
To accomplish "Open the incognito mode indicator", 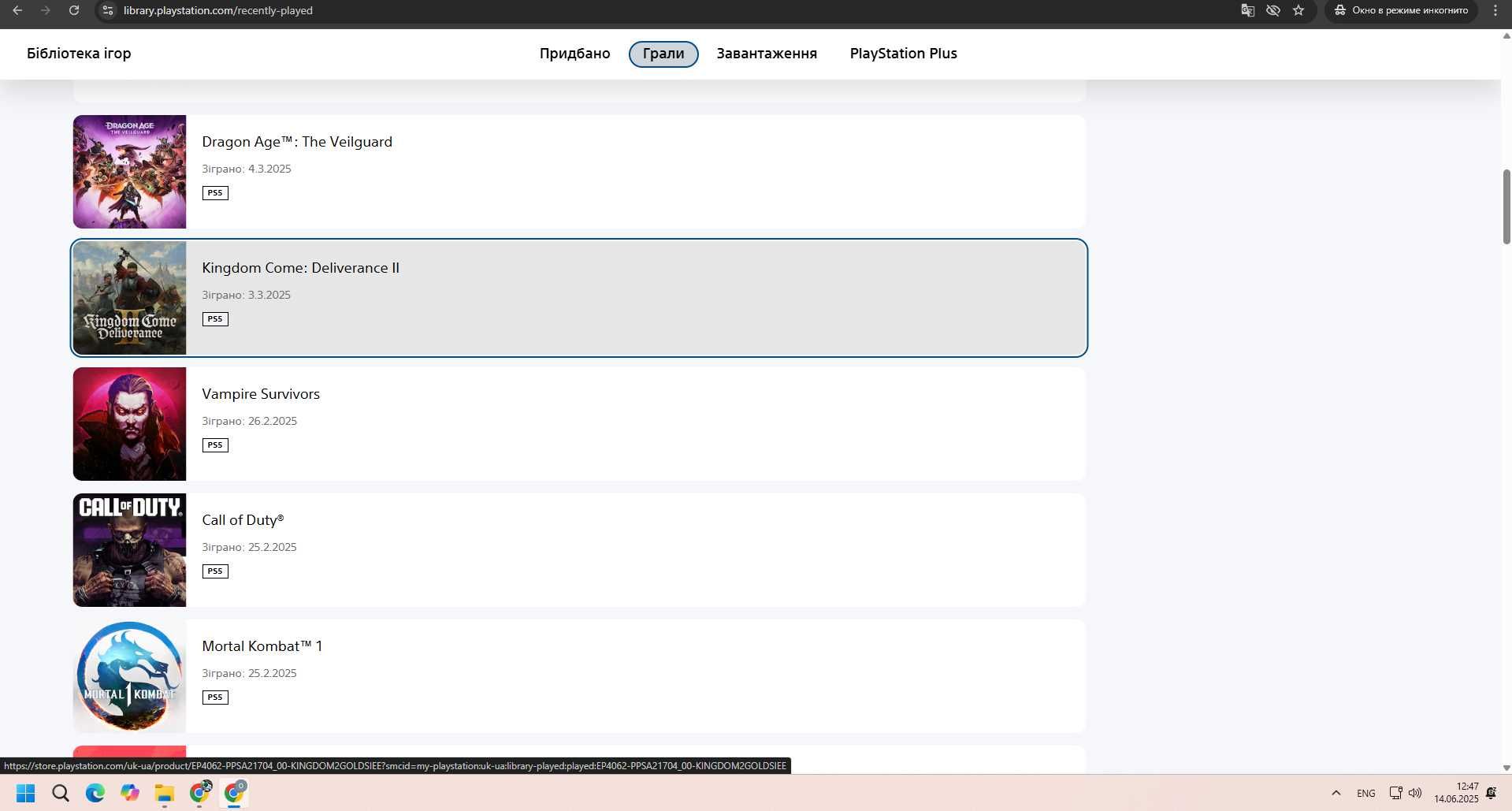I will tap(1401, 10).
